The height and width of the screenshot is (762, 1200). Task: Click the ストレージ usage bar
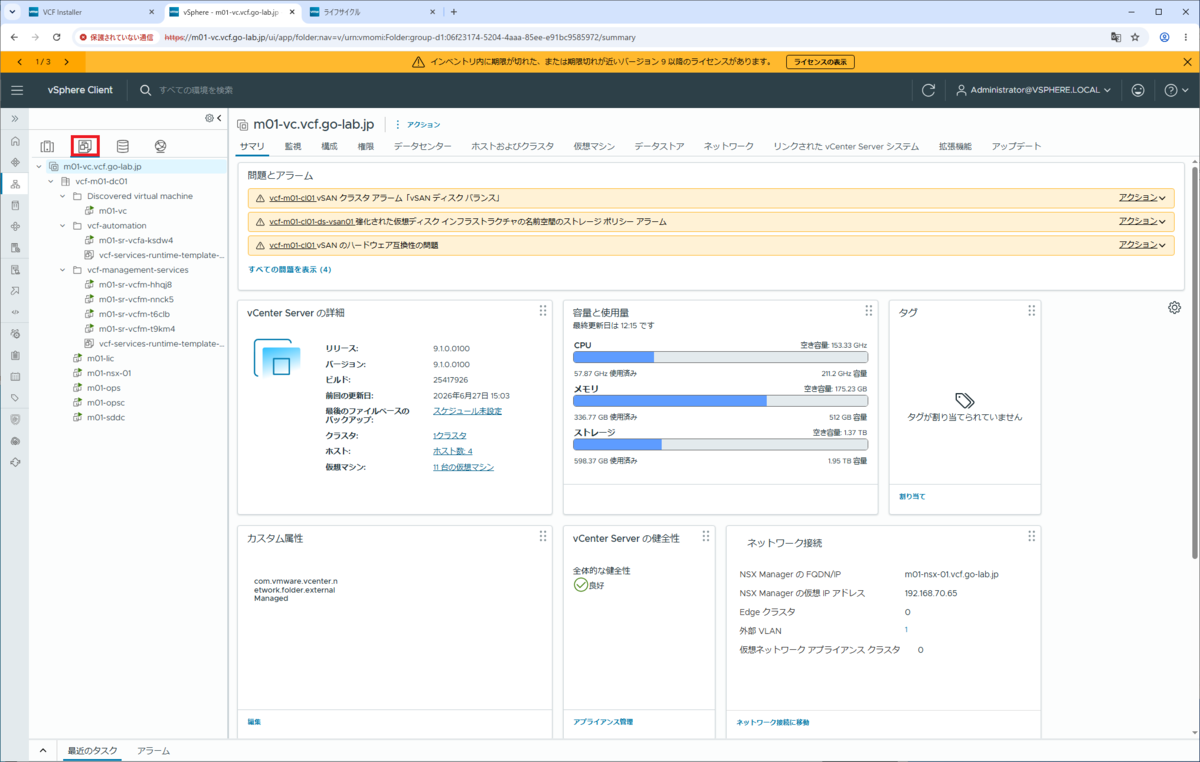[x=720, y=444]
